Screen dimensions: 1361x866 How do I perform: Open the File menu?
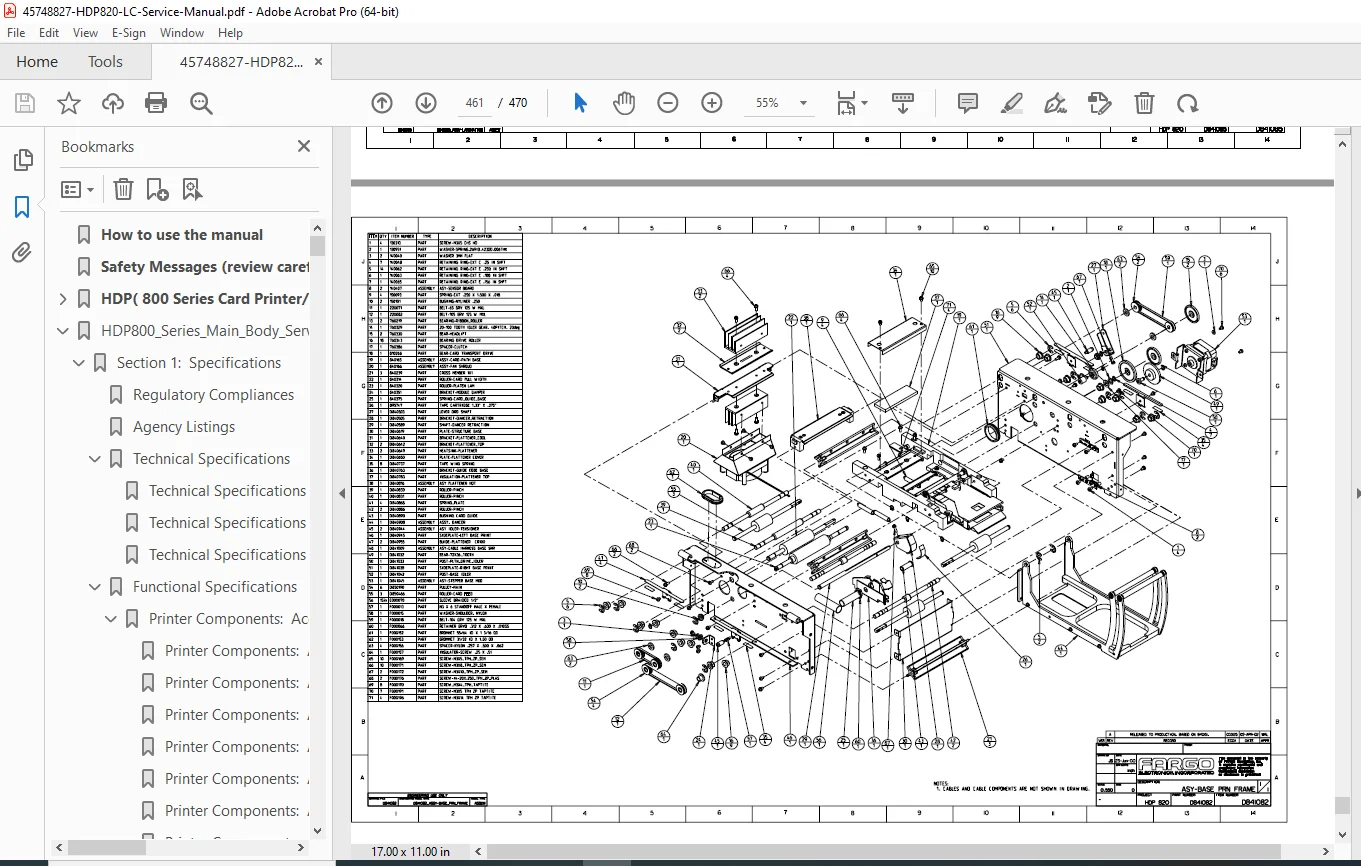[16, 32]
